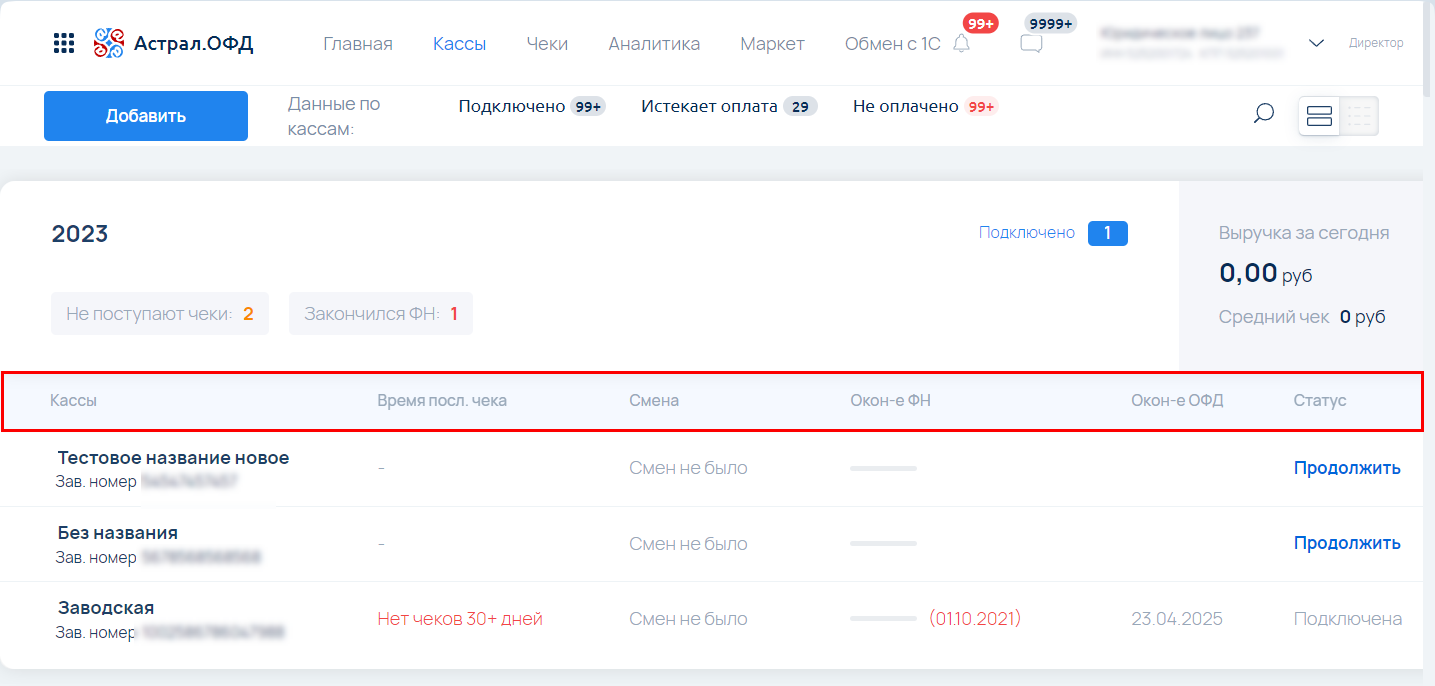This screenshot has width=1435, height=686.
Task: Open notifications bell icon
Action: point(961,43)
